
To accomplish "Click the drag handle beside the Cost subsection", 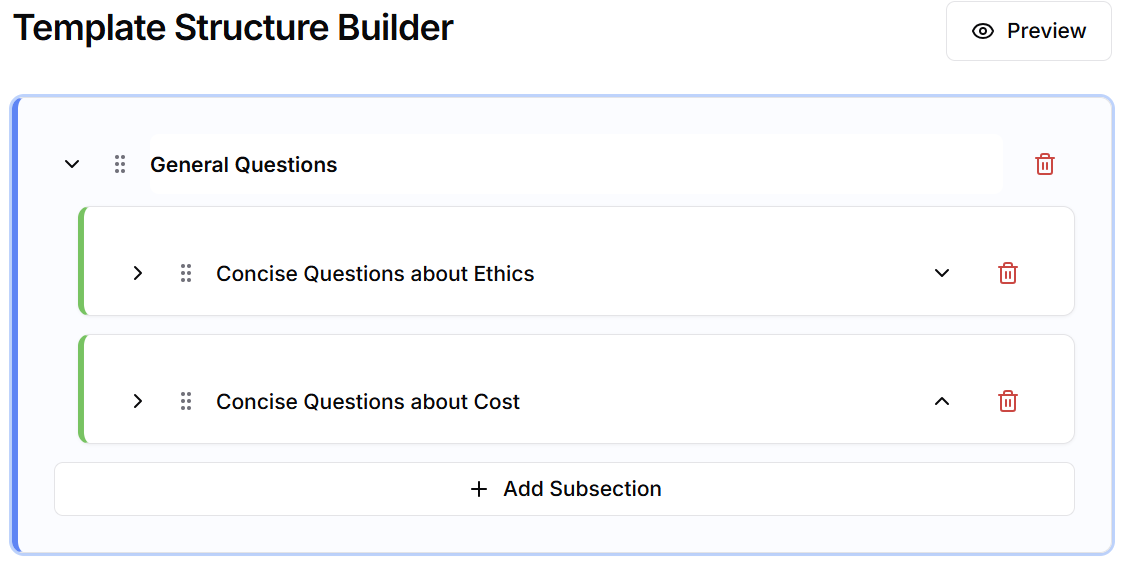I will pos(186,401).
